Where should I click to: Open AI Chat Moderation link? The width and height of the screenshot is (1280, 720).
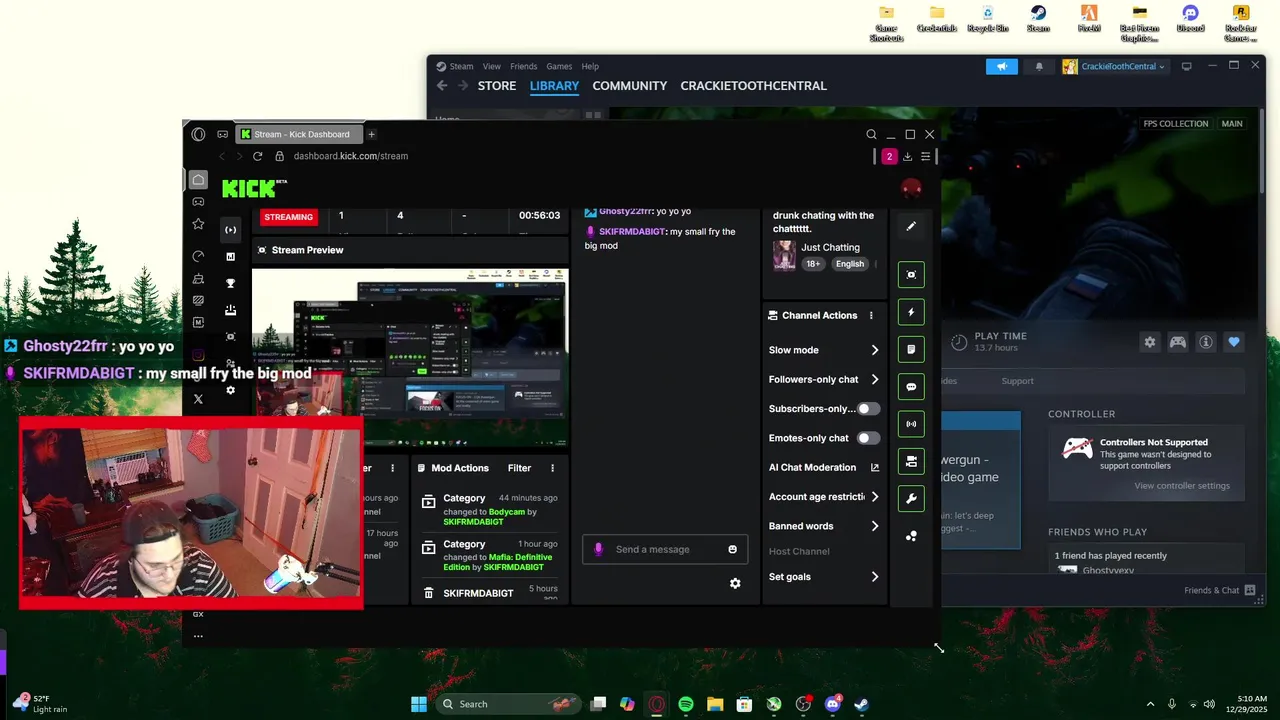(824, 467)
